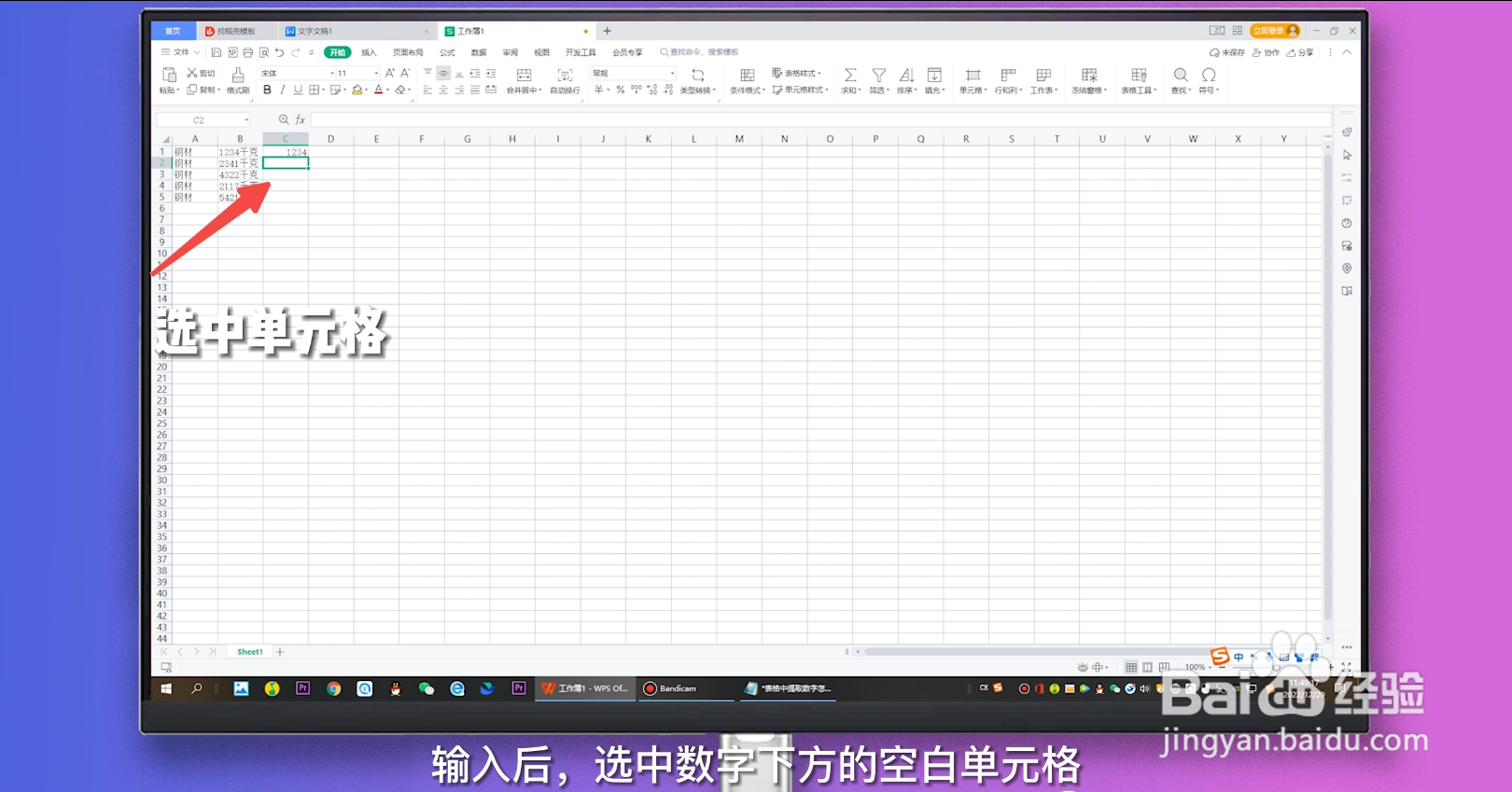Click the Type Conversion (类型转换) icon
Image resolution: width=1512 pixels, height=792 pixels.
pyautogui.click(x=697, y=75)
